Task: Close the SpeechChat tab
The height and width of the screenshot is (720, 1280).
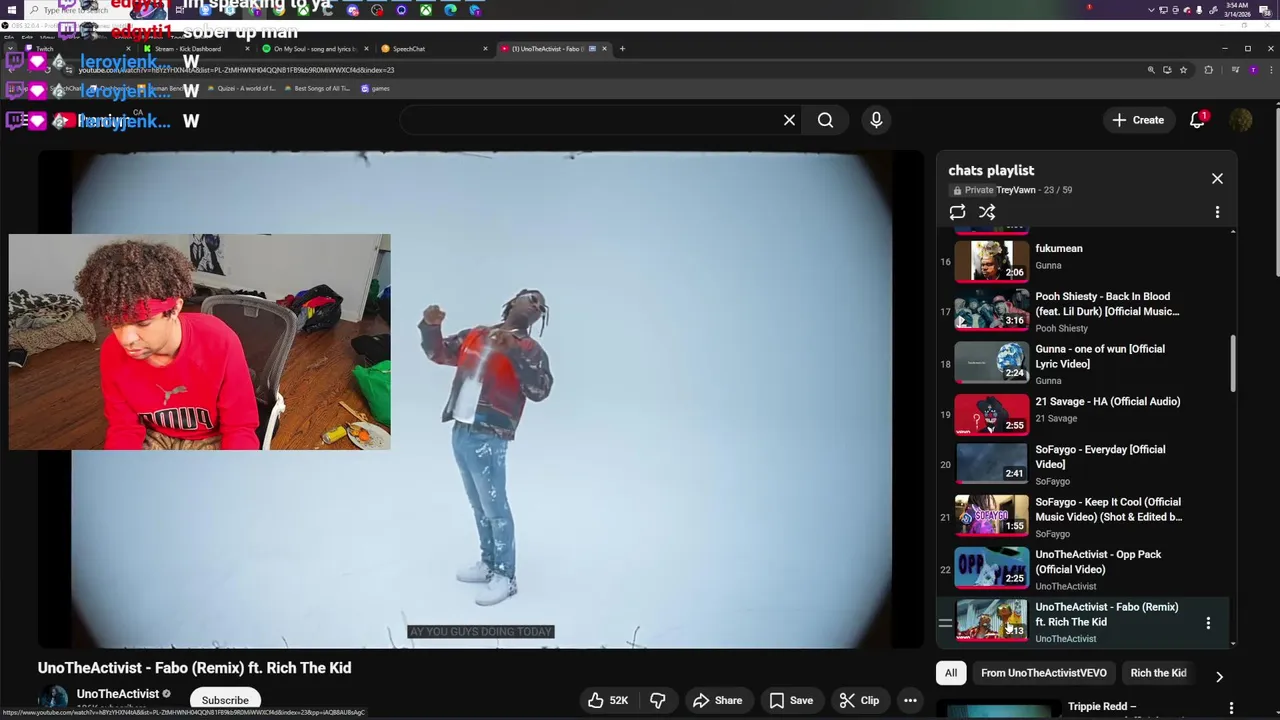Action: (486, 49)
